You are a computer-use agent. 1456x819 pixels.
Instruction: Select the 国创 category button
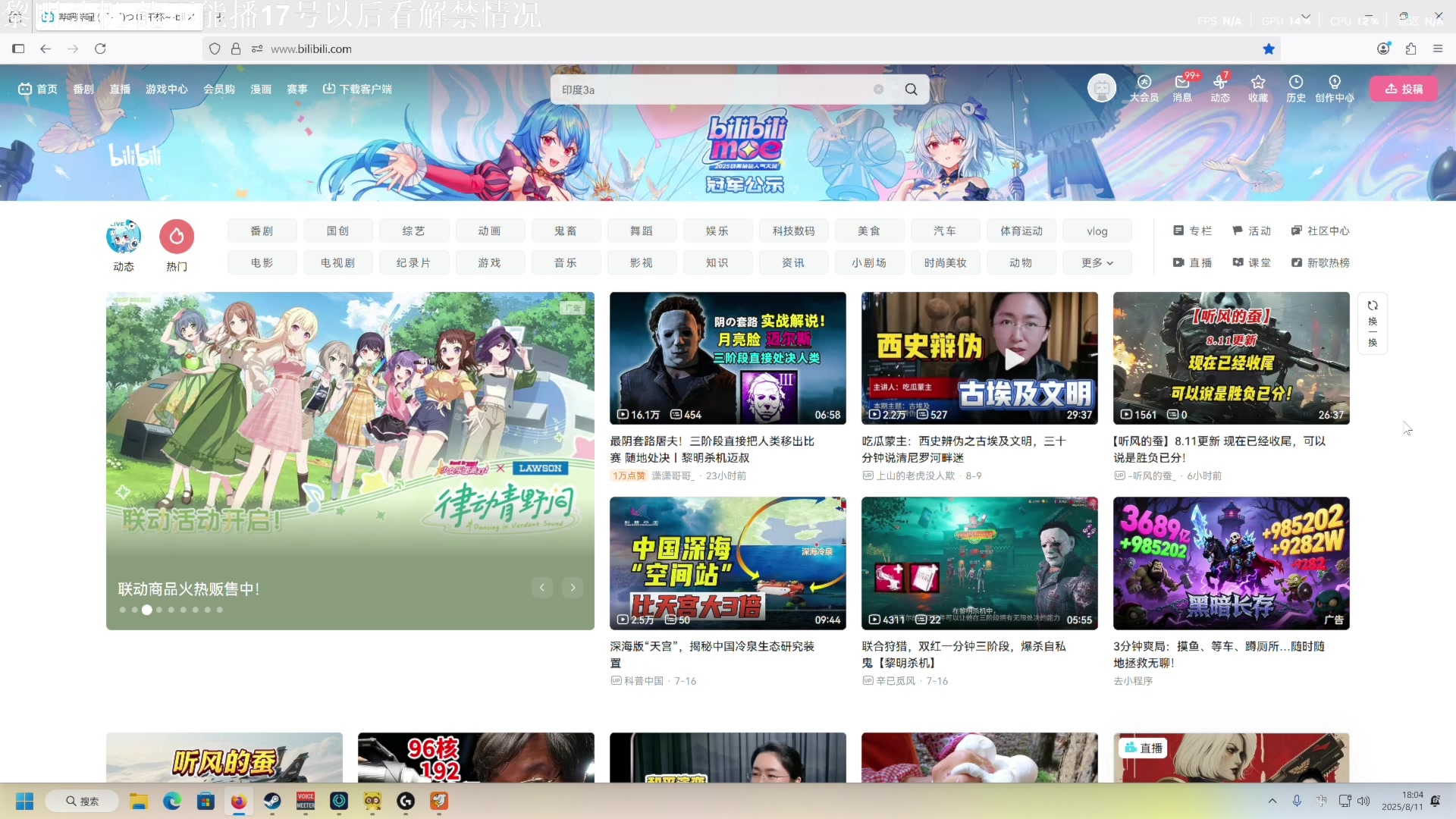point(338,231)
